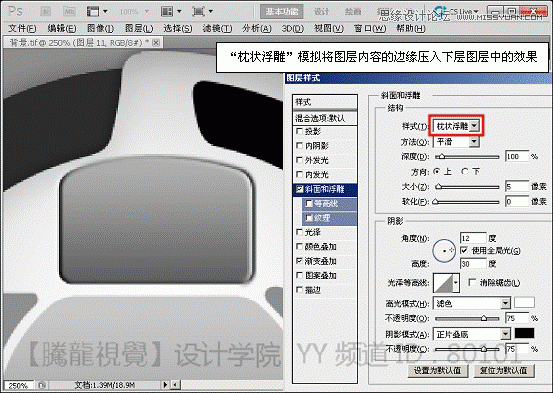Click the 深度 value field showing 100
This screenshot has width=553, height=393.
[517, 156]
